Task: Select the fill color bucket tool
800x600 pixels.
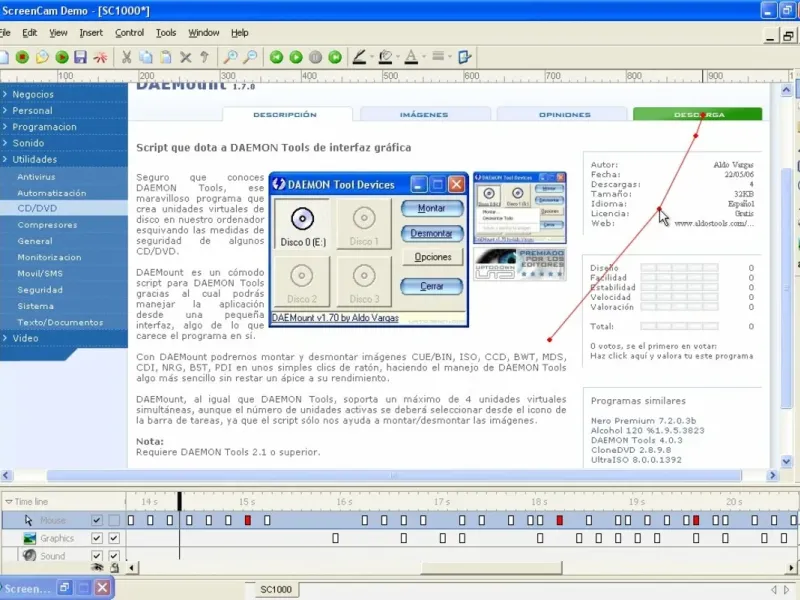Action: [386, 57]
